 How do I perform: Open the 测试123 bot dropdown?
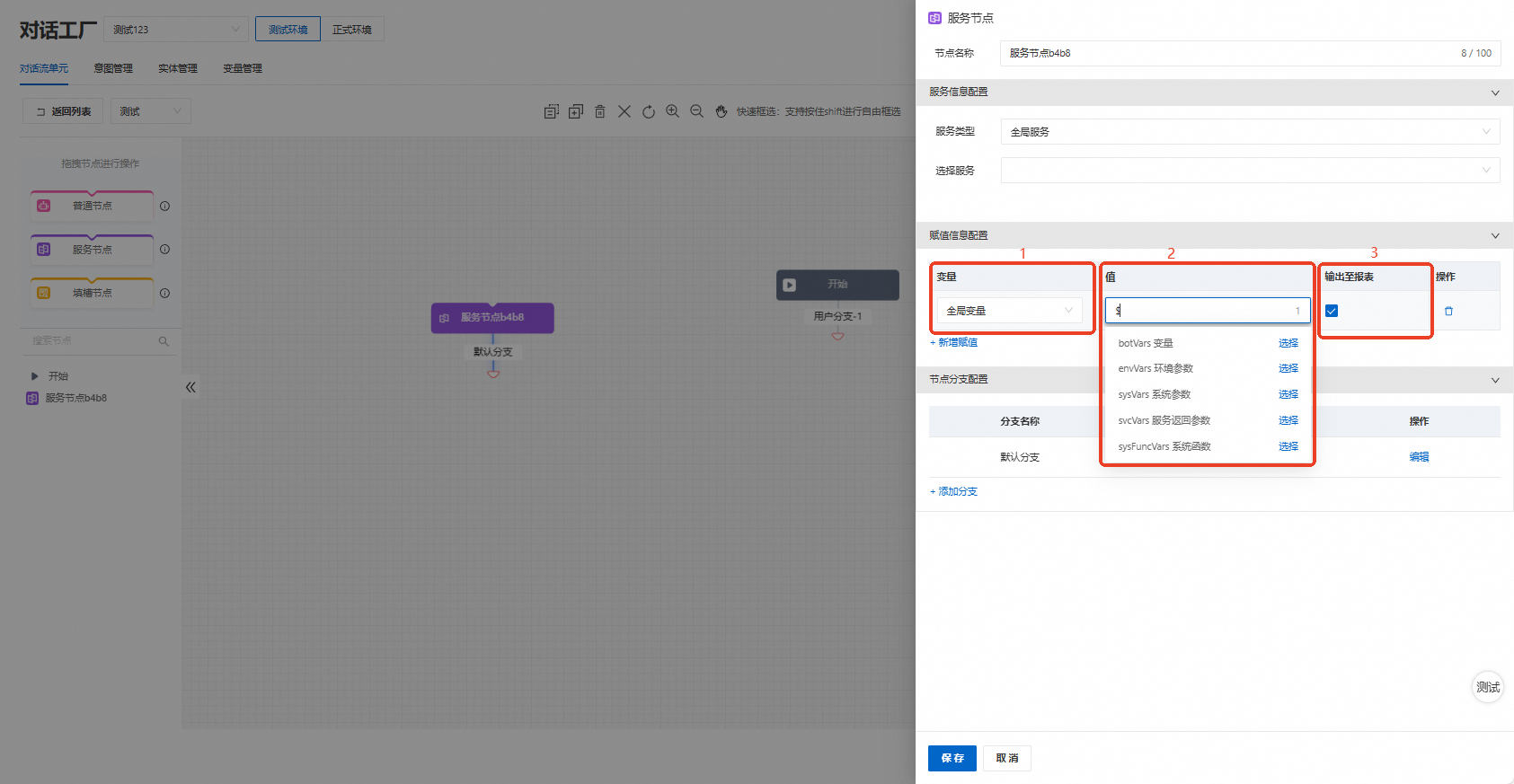pos(176,29)
